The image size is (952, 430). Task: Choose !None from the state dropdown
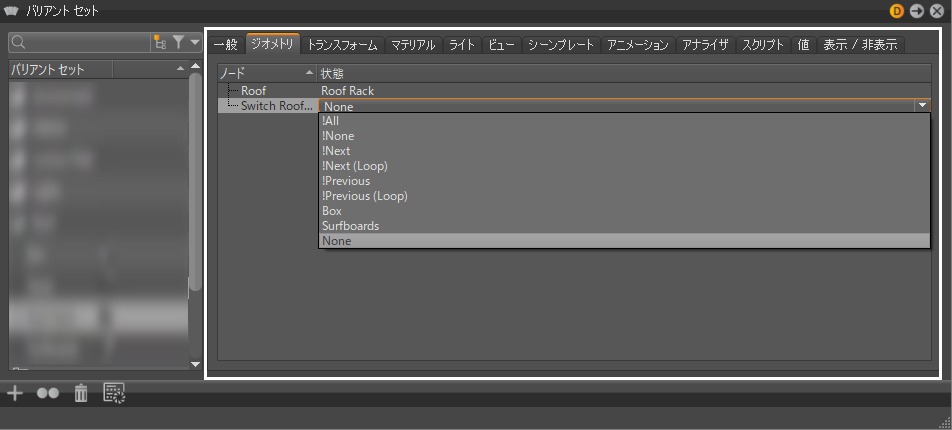click(x=624, y=136)
